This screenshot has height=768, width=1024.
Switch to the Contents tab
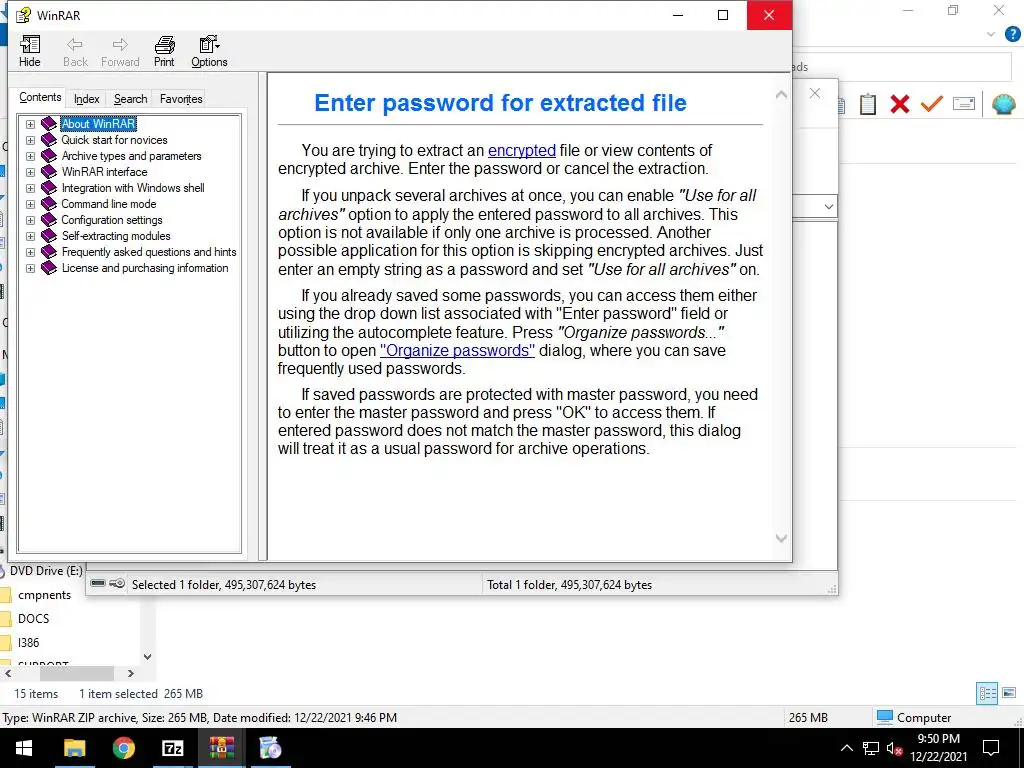40,97
